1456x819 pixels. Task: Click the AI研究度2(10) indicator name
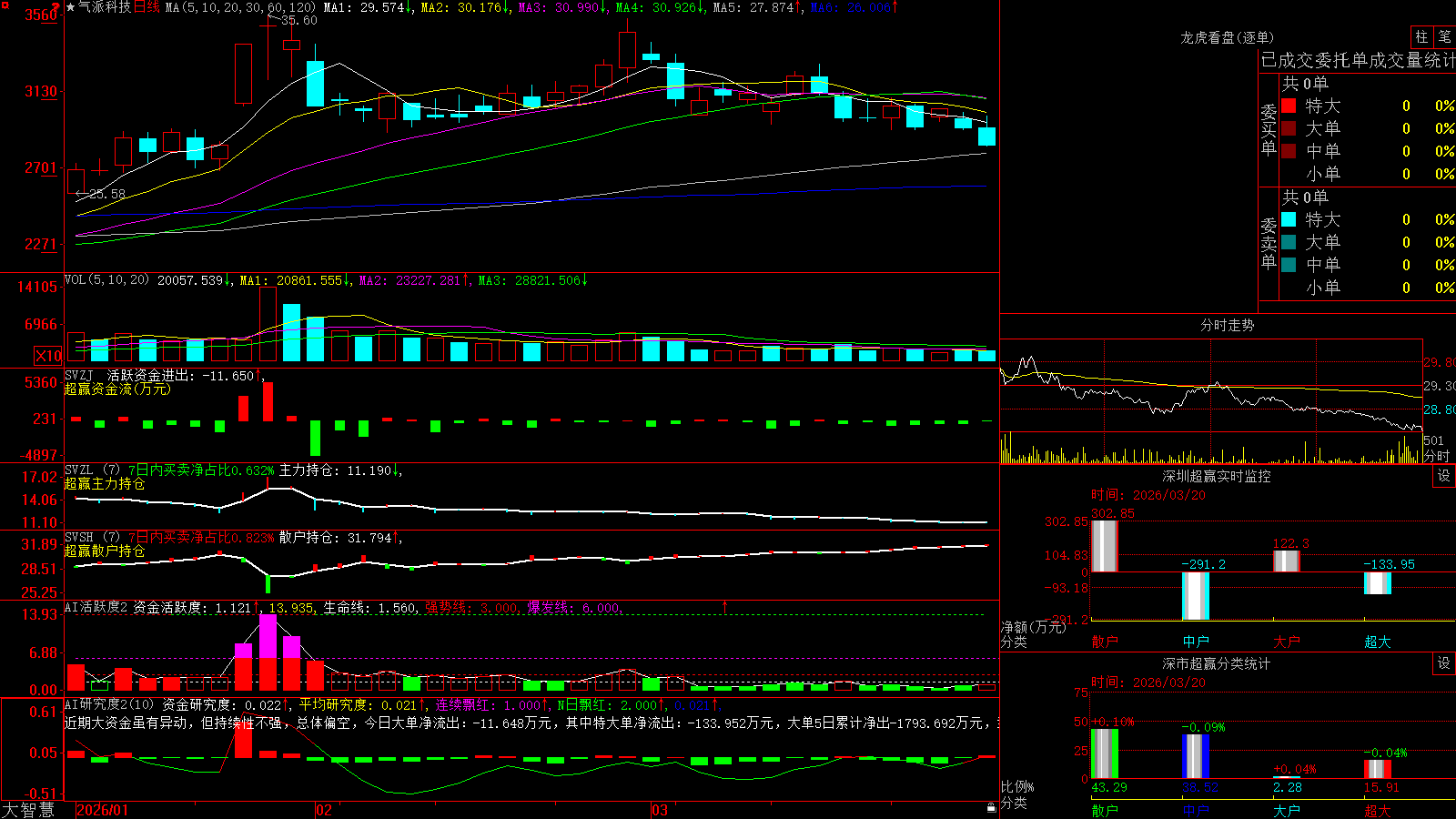109,704
